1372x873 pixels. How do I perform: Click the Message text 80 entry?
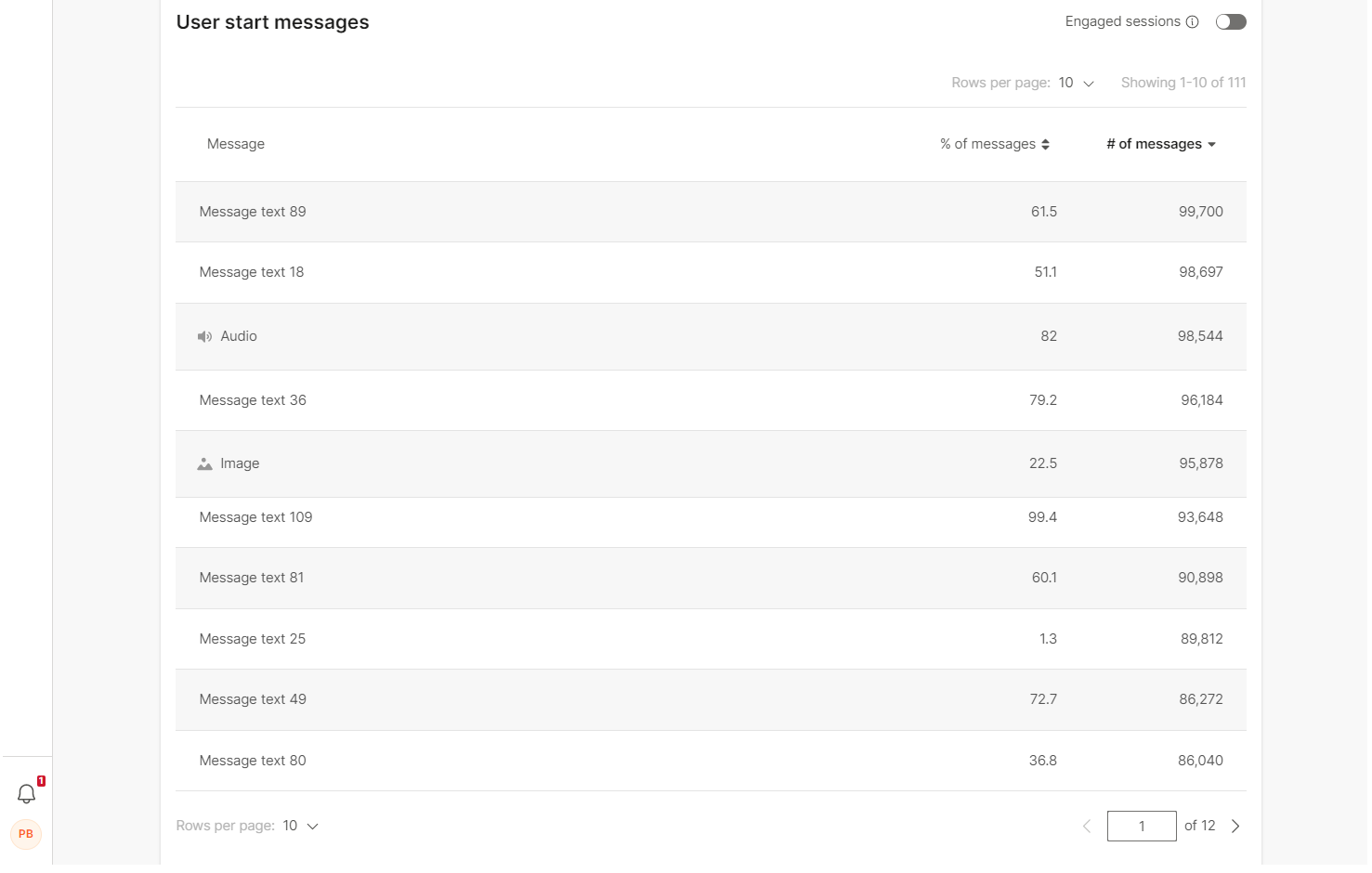(x=253, y=761)
